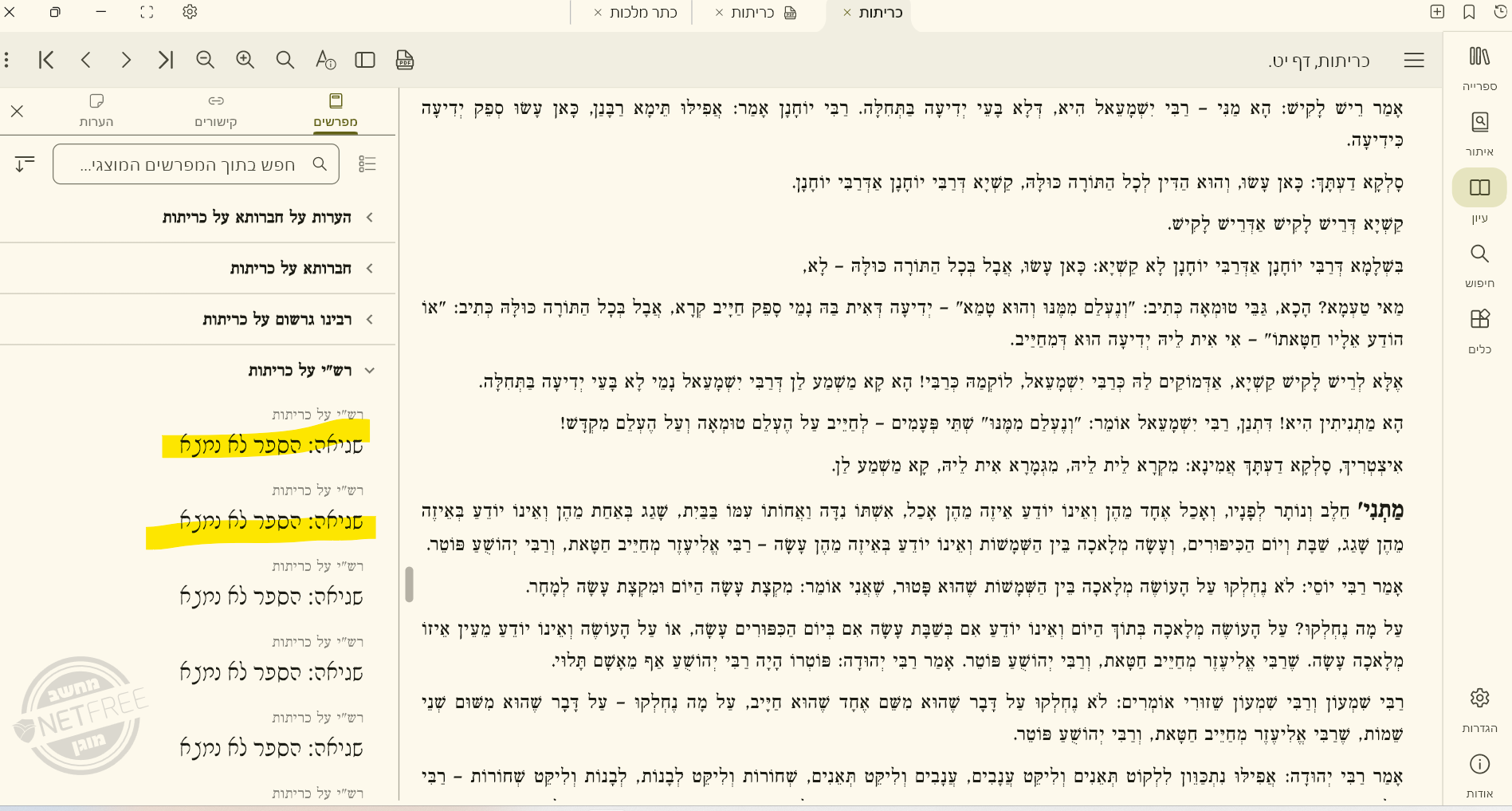1512x811 pixels.
Task: Click the commentary panel scrollbar handle
Action: tap(409, 585)
